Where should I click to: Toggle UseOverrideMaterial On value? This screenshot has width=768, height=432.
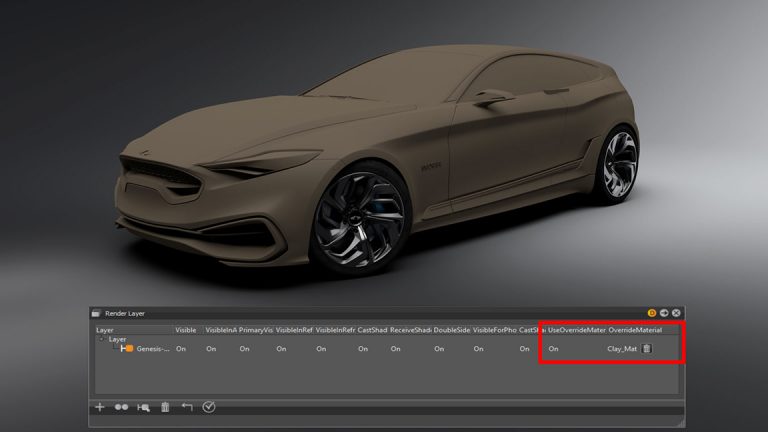553,349
